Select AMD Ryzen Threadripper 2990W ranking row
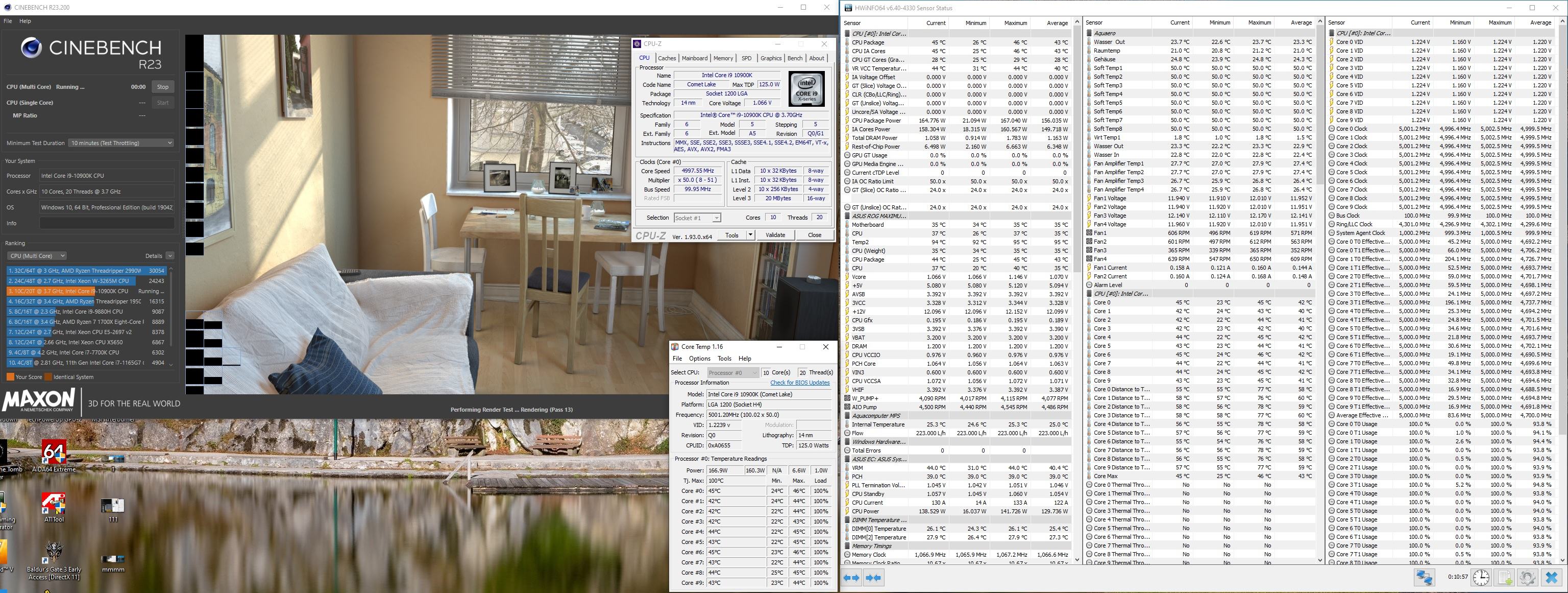The width and height of the screenshot is (1568, 593). [86, 270]
